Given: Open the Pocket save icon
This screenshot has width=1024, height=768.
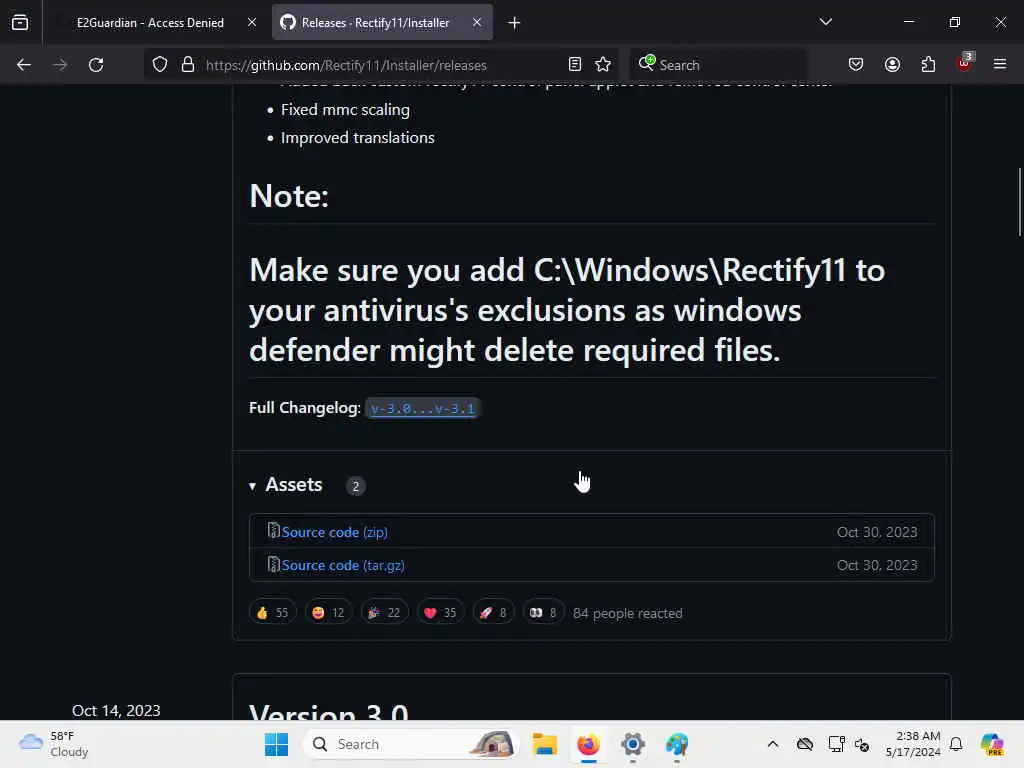Looking at the screenshot, I should tap(856, 65).
